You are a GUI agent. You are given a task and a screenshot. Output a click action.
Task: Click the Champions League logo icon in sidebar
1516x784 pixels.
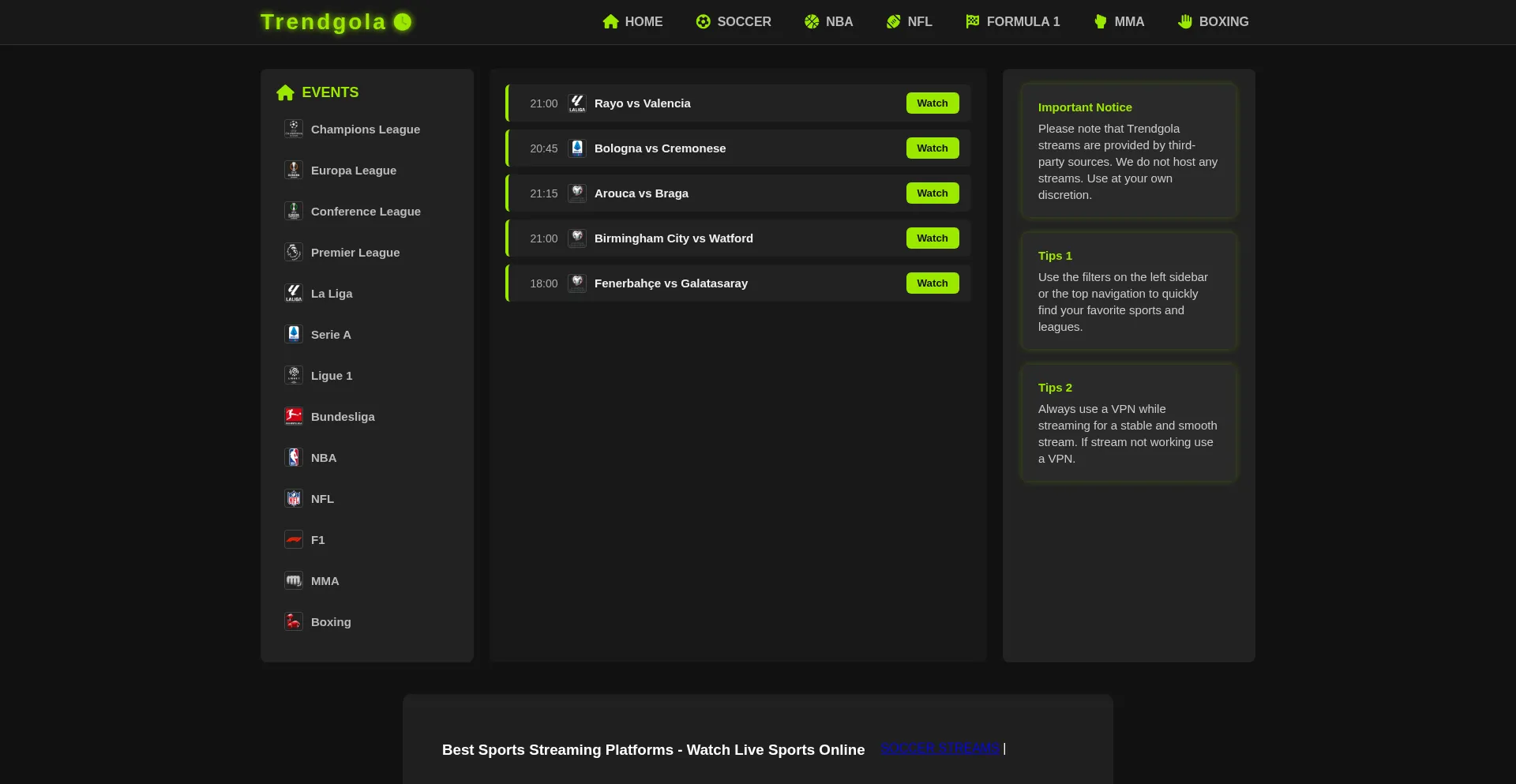click(x=294, y=129)
